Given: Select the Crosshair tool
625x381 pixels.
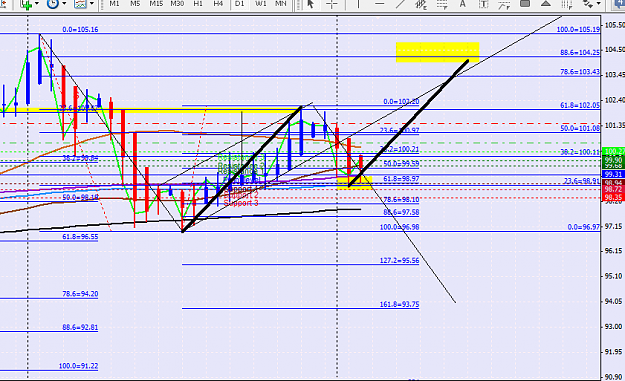Looking at the screenshot, I should 332,4.
